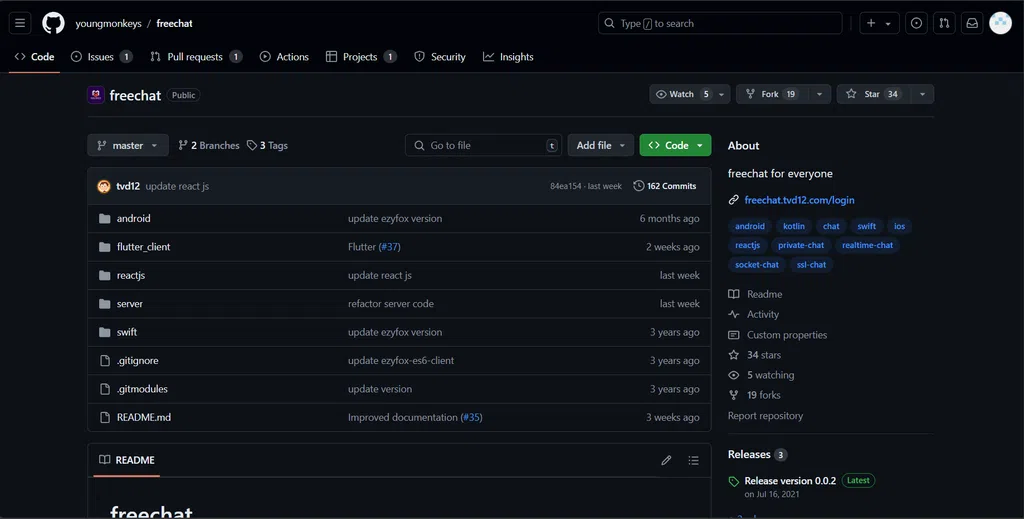Click the kotlin topic tag
The height and width of the screenshot is (519, 1024).
point(793,227)
